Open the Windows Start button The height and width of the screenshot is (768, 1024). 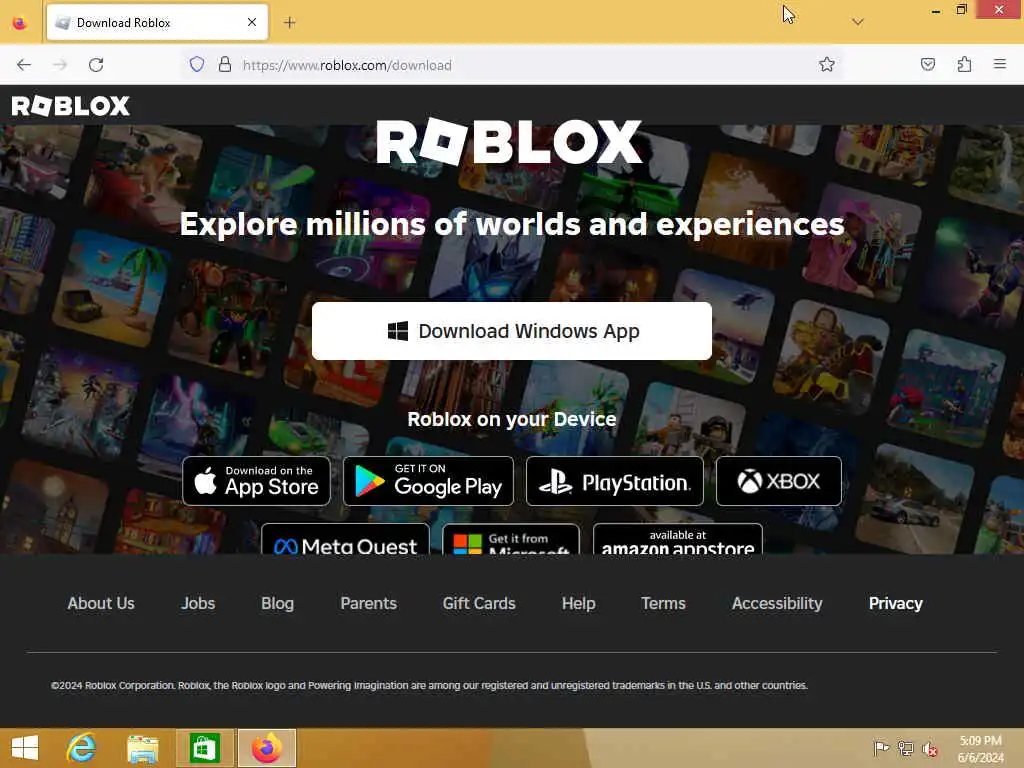click(x=25, y=748)
